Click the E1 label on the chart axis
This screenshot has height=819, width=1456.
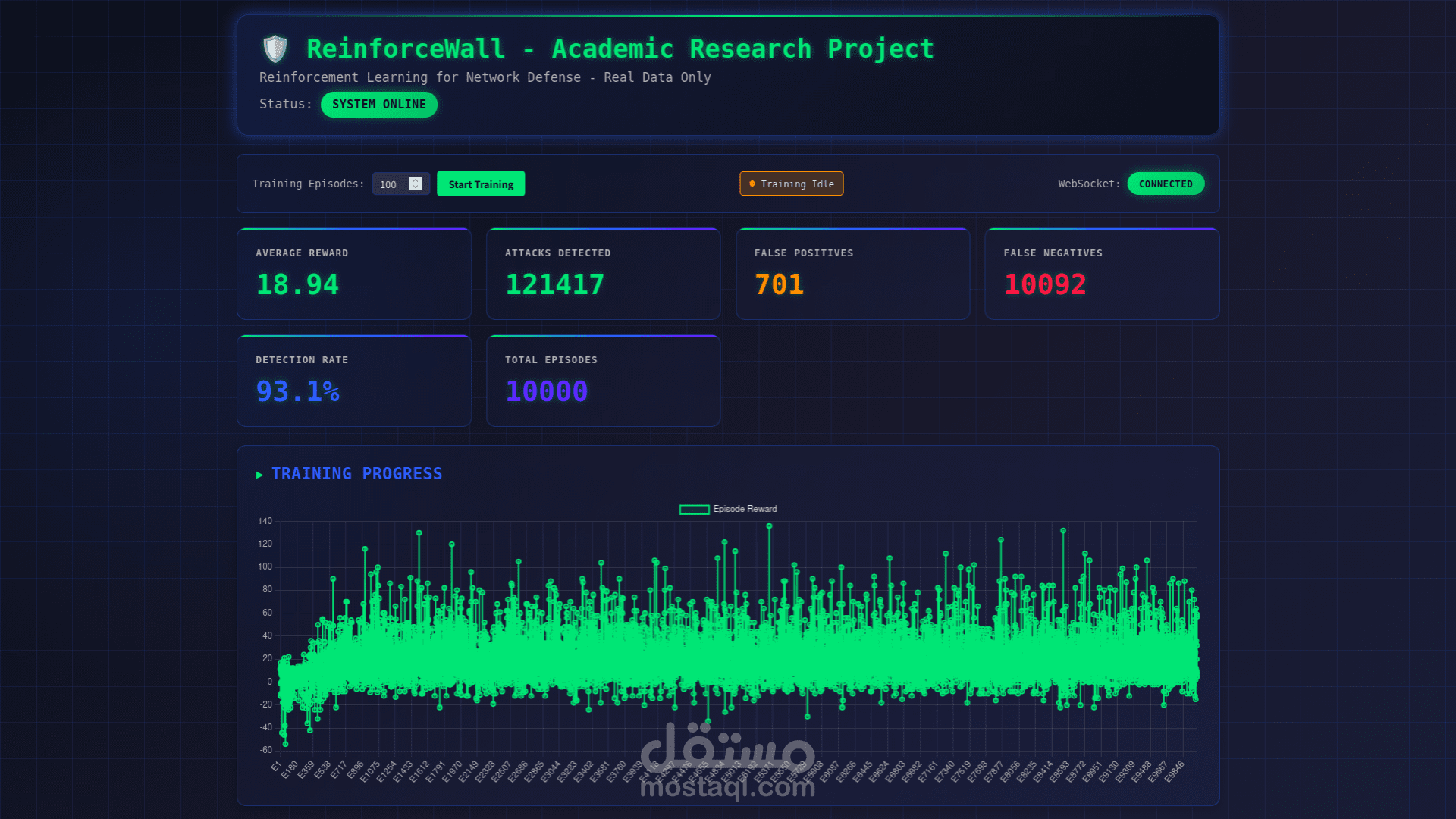[277, 768]
